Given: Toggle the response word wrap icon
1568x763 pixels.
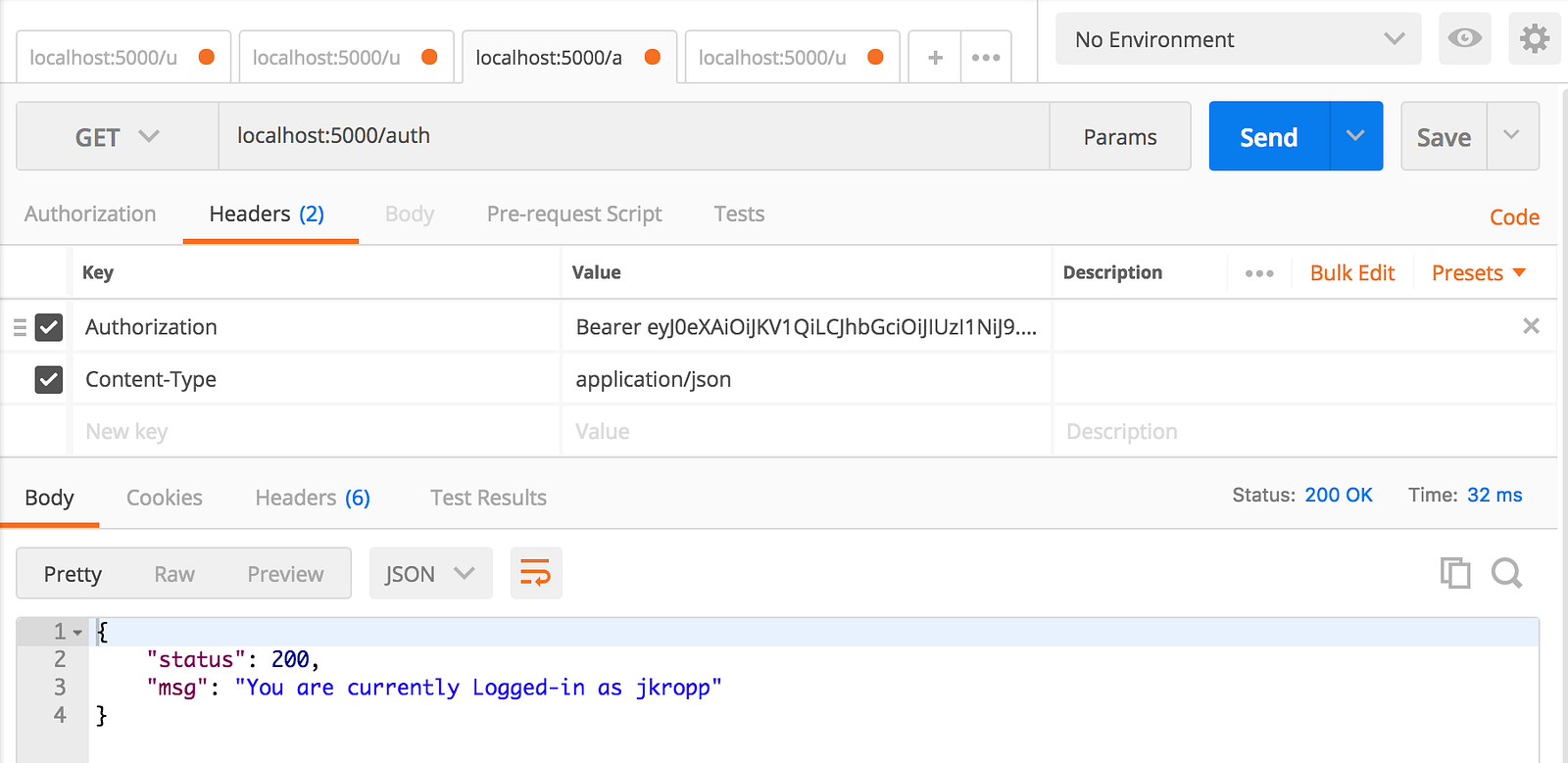Looking at the screenshot, I should [535, 573].
